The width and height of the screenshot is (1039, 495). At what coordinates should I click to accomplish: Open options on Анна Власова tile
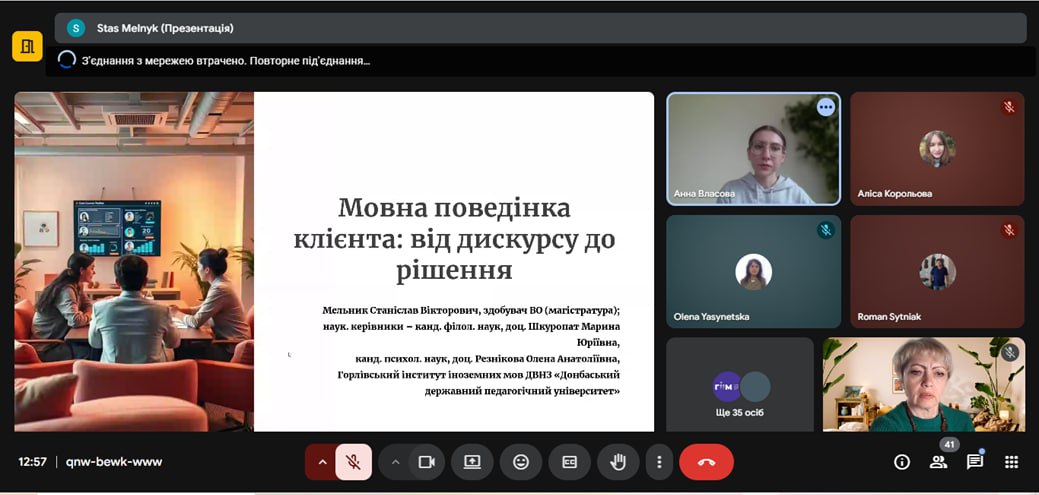point(825,107)
